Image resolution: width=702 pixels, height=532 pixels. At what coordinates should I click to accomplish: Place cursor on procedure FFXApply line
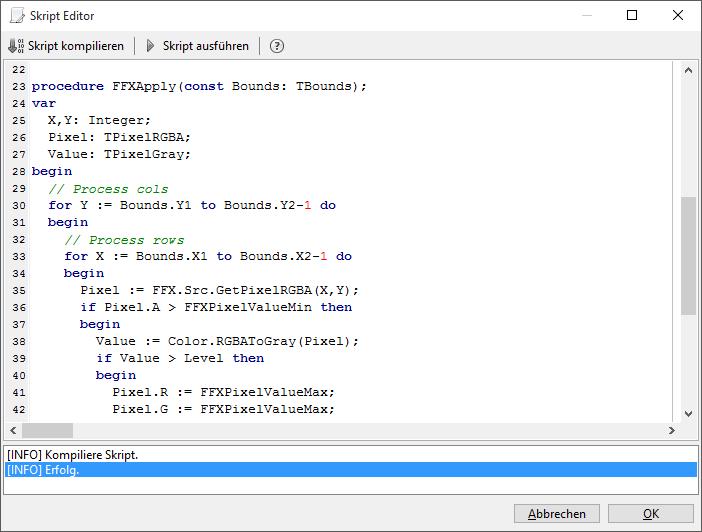(x=199, y=86)
